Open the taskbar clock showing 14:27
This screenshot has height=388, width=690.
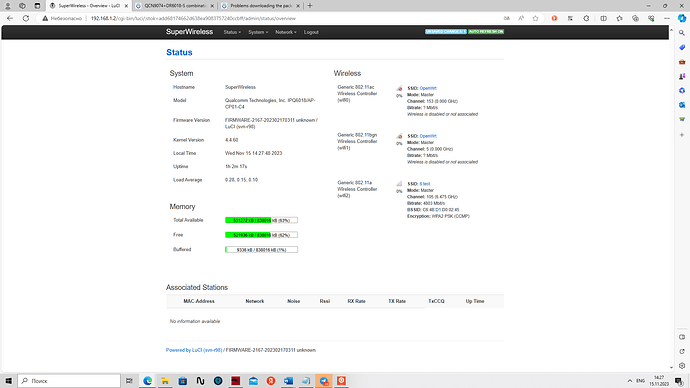[659, 381]
